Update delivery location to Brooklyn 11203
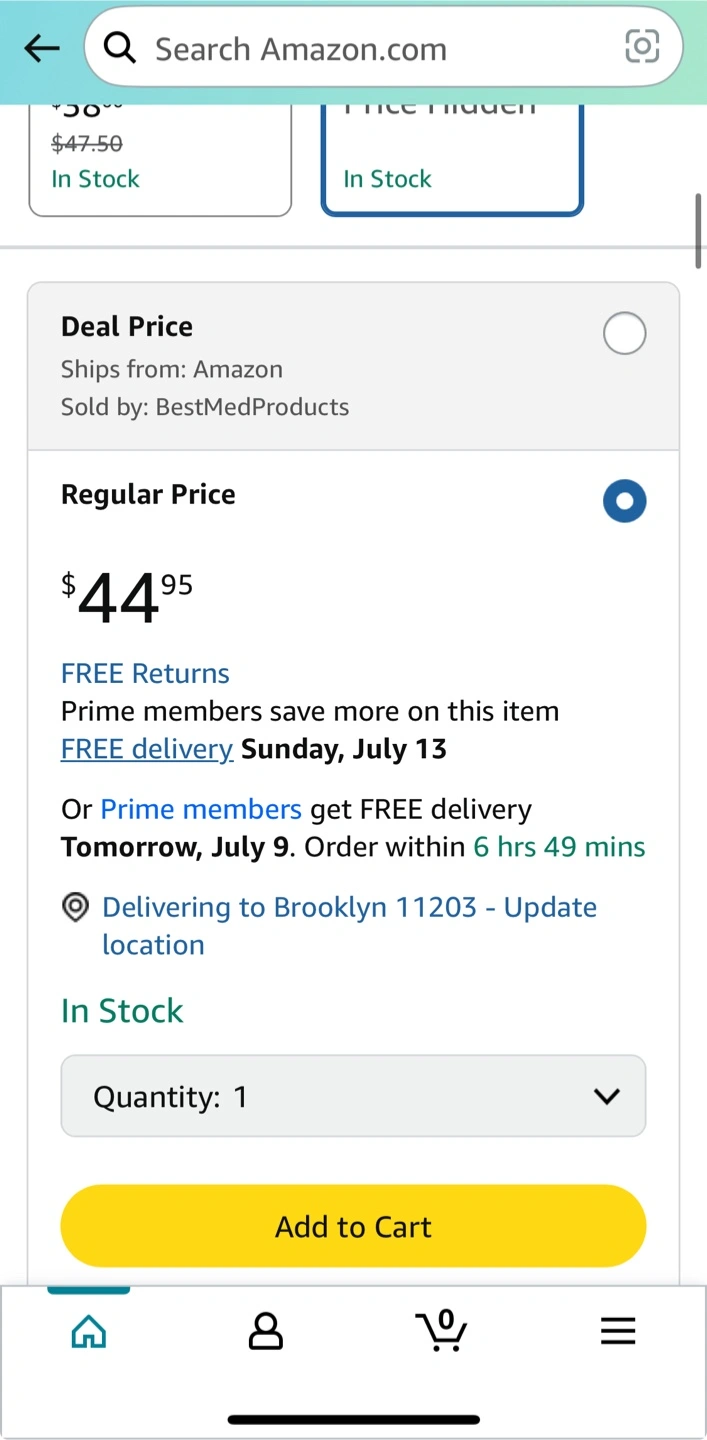This screenshot has height=1440, width=707. [349, 926]
